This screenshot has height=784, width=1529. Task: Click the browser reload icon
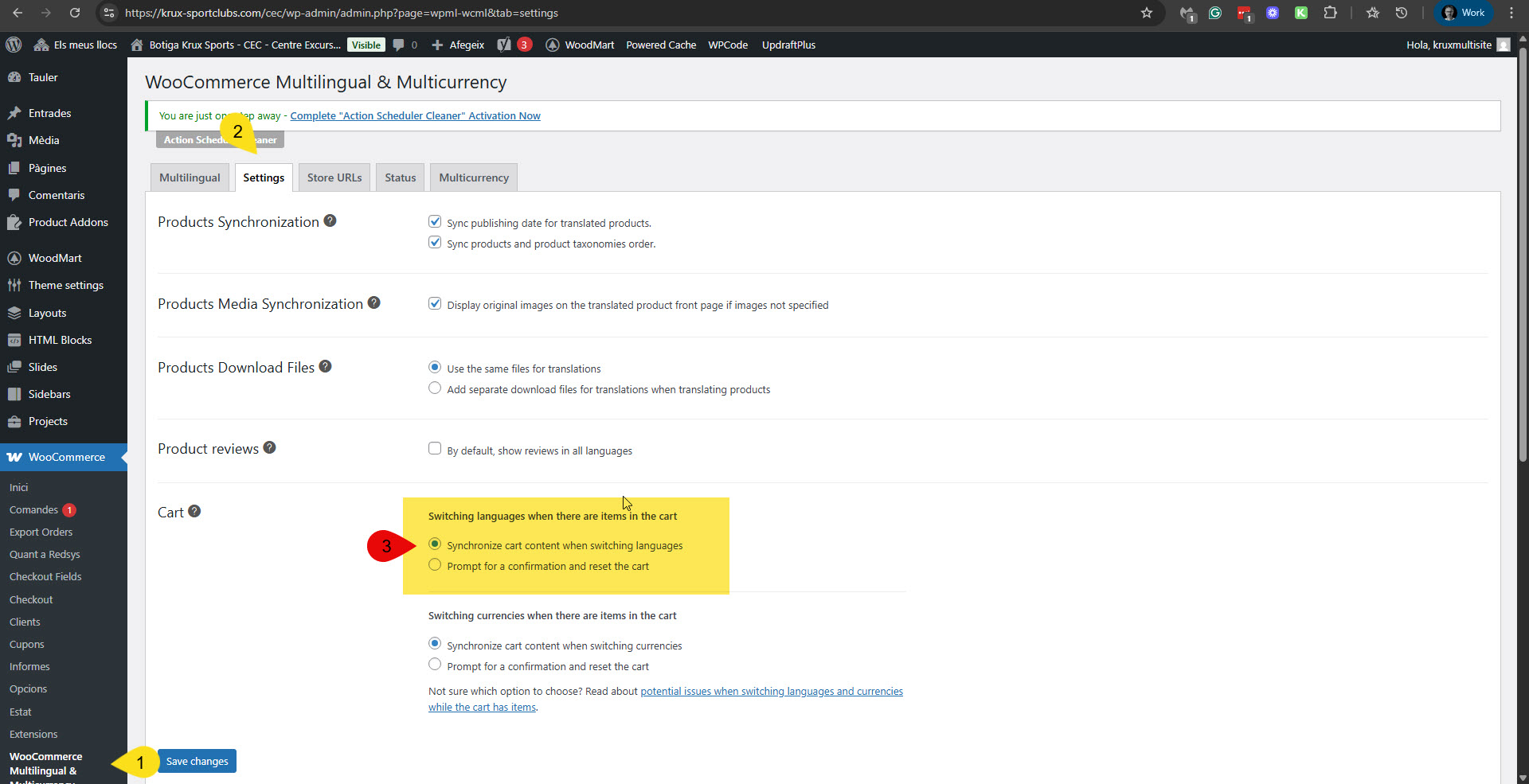click(74, 13)
